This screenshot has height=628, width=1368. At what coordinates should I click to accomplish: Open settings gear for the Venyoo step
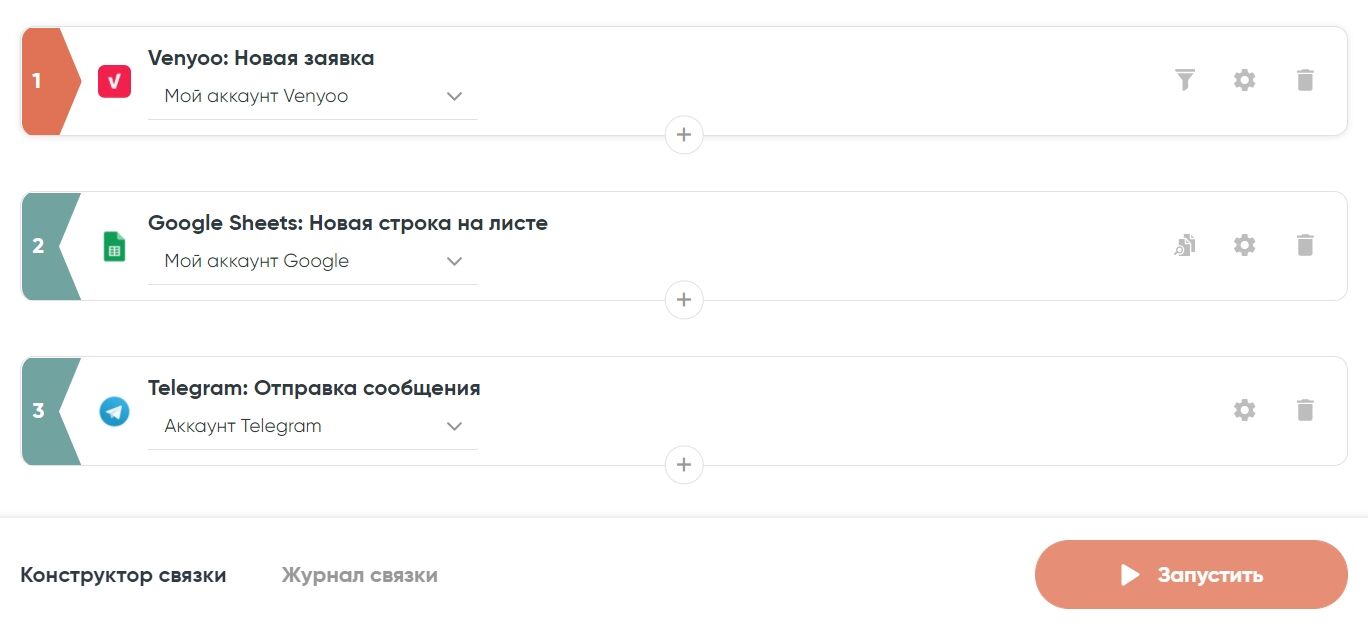coord(1244,80)
